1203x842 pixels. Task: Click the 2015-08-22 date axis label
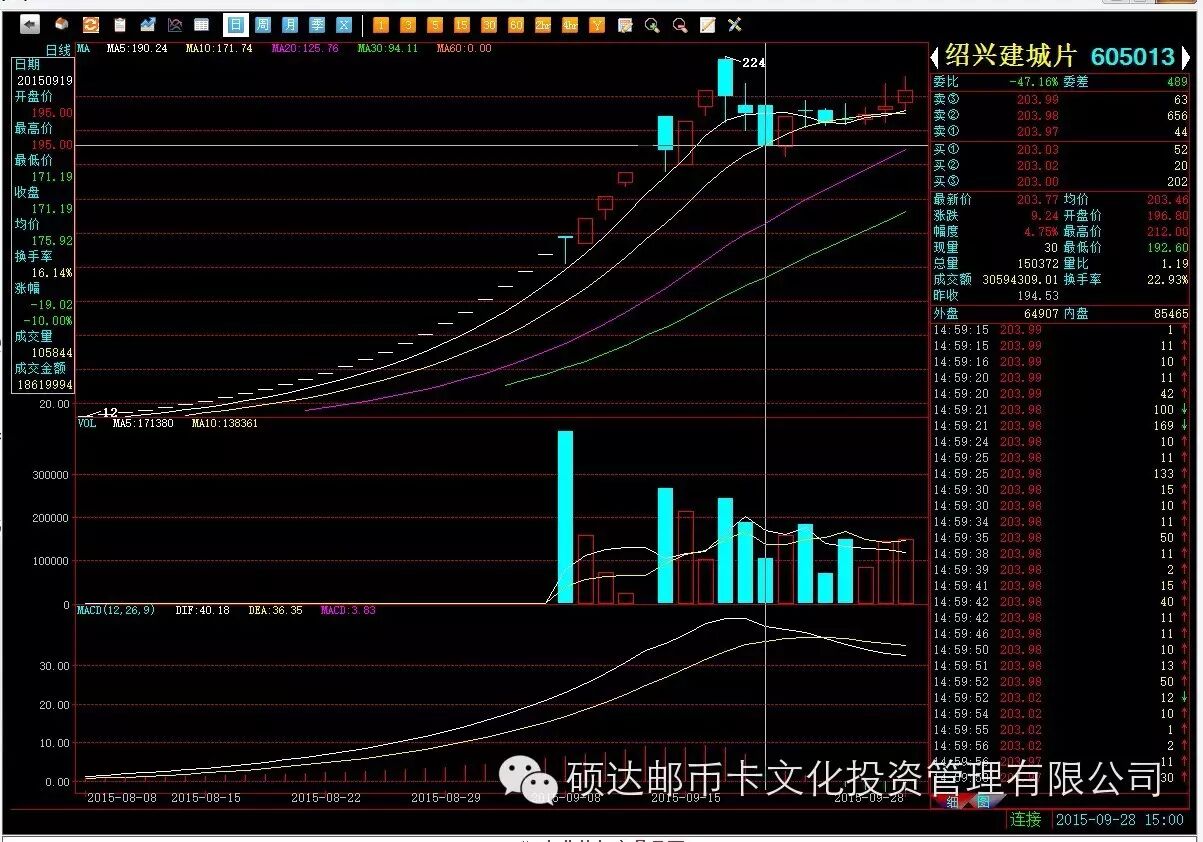[325, 797]
